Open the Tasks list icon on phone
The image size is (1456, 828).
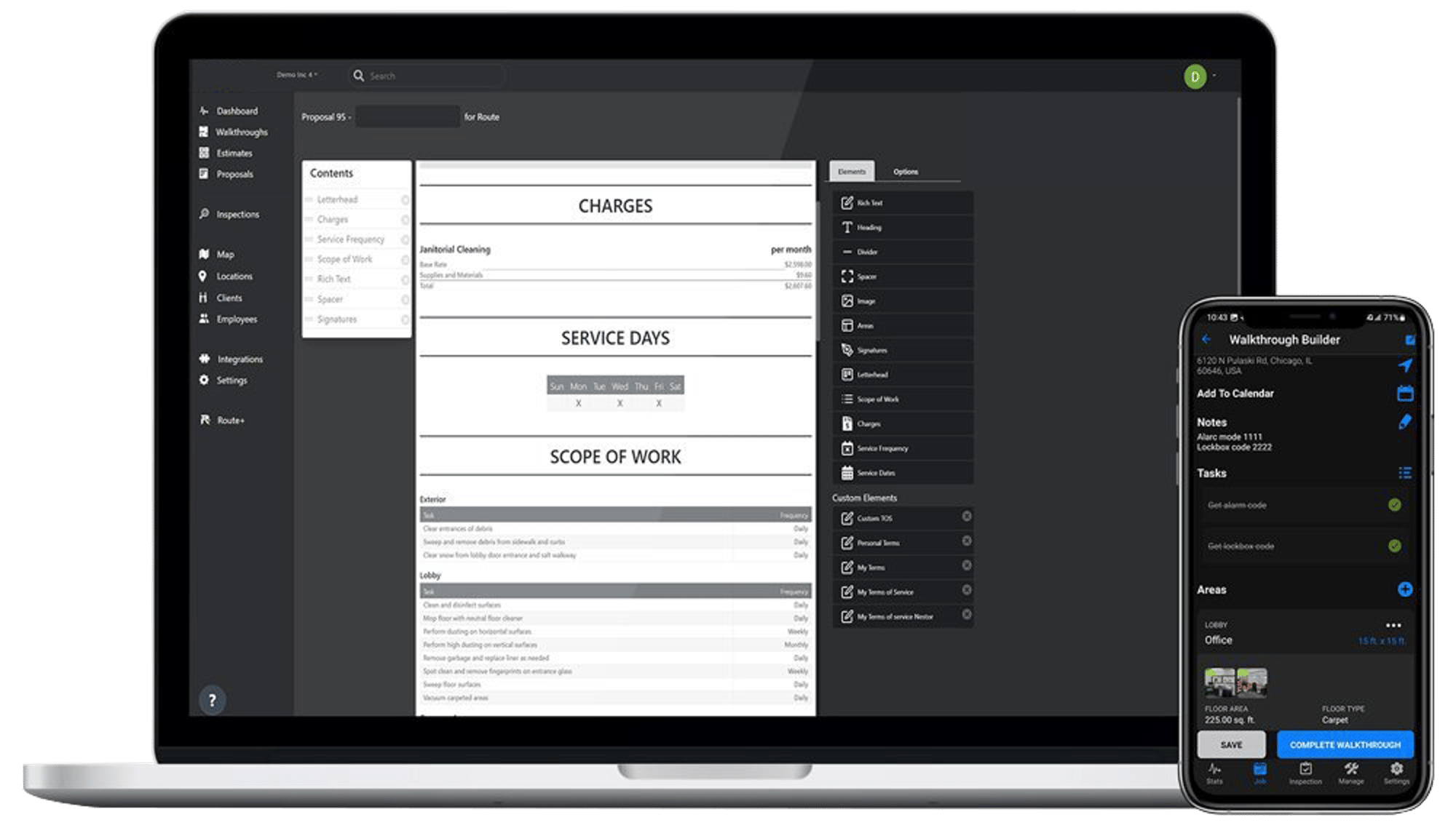click(x=1405, y=473)
